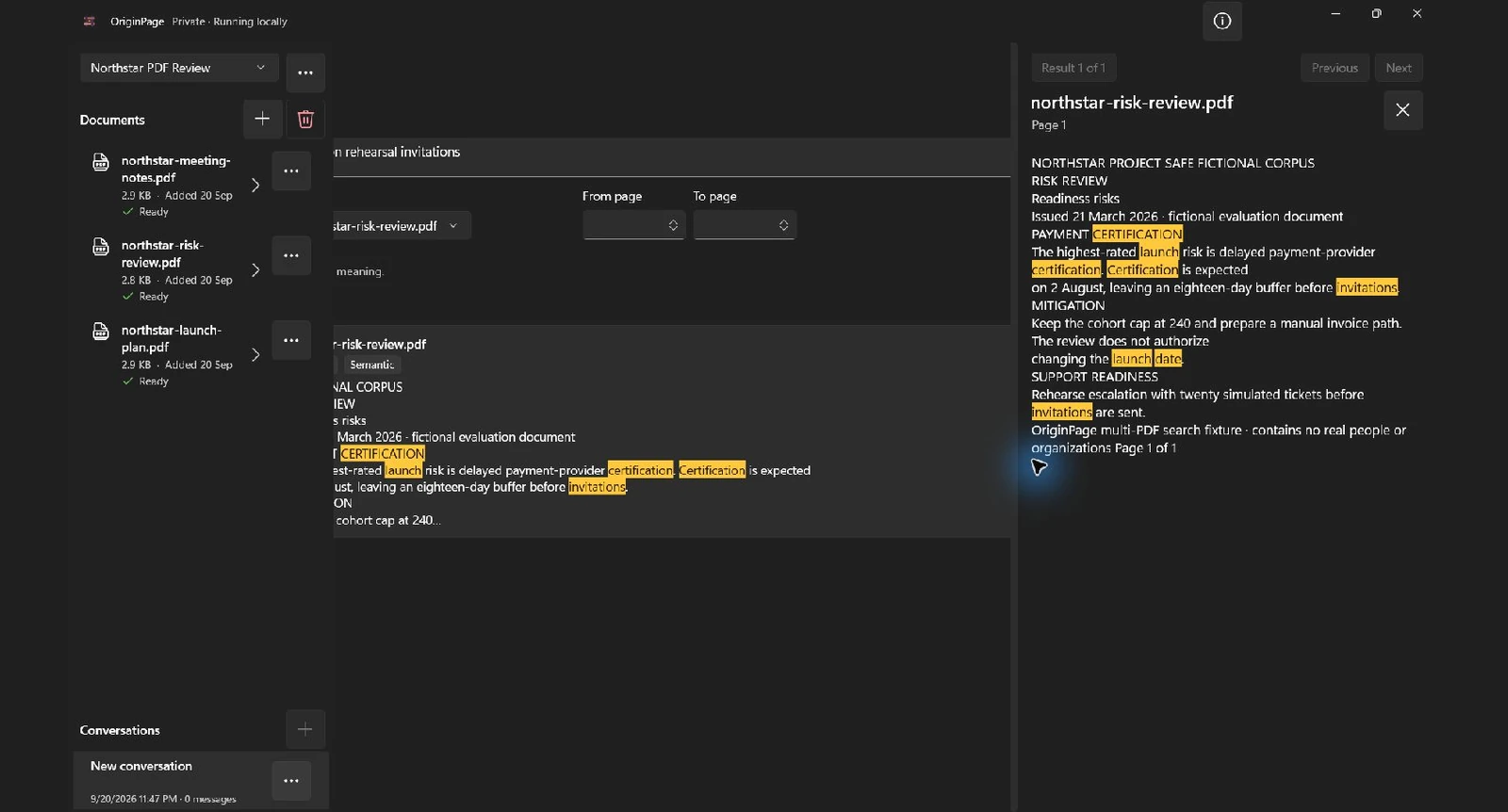This screenshot has width=1508, height=812.
Task: Open more options for northstar-meeting-notes.pdf
Action: 291,171
